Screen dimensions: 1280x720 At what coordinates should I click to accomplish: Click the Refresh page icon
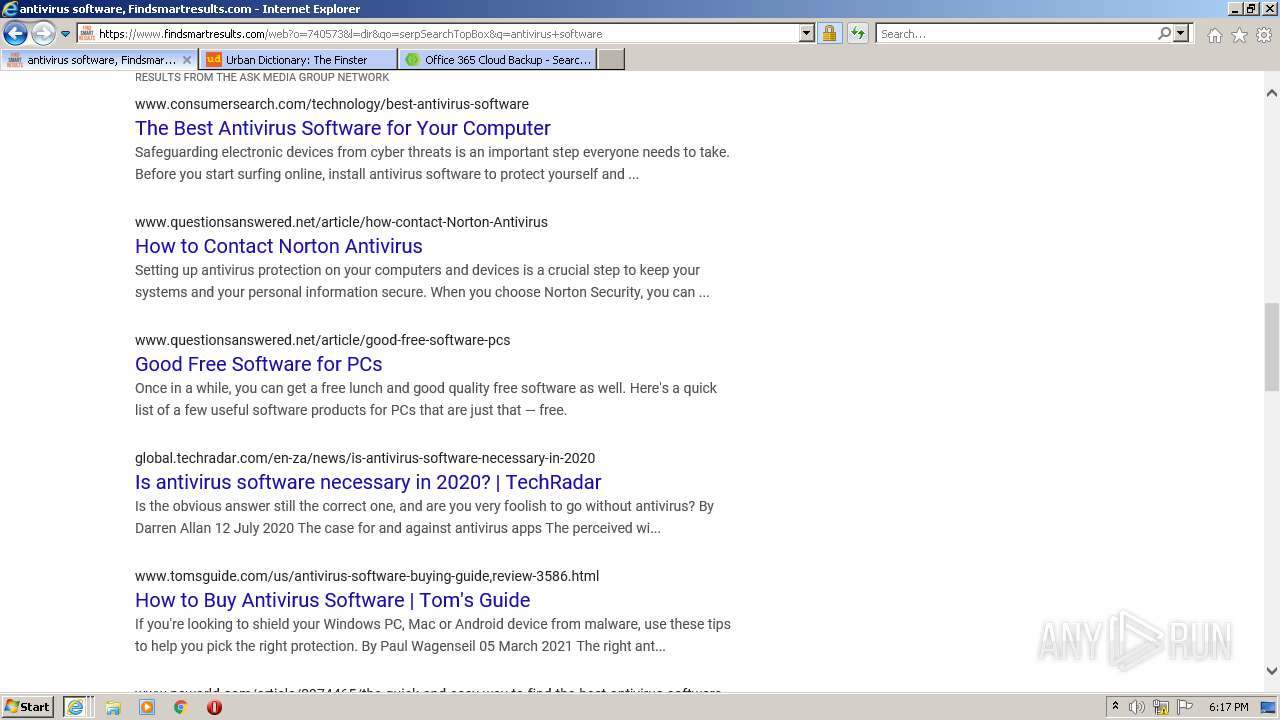point(858,33)
